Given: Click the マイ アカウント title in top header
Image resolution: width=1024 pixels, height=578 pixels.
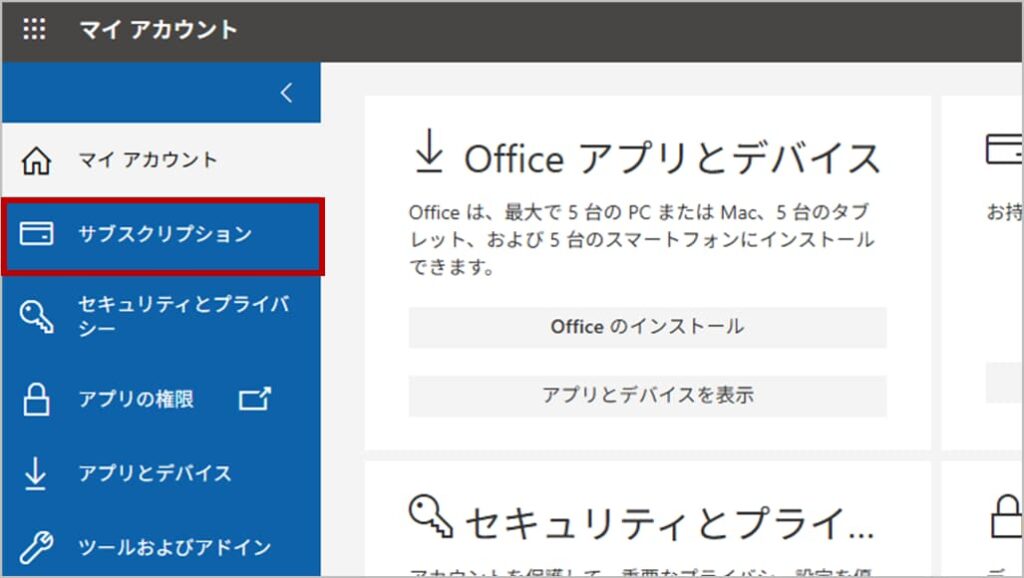Looking at the screenshot, I should click(x=158, y=29).
